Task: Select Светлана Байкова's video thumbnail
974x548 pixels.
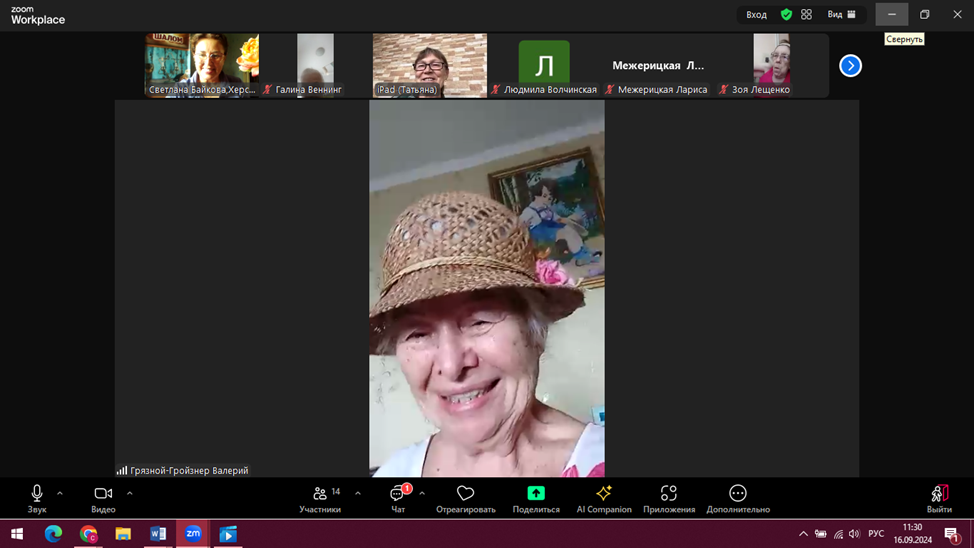Action: click(x=202, y=64)
